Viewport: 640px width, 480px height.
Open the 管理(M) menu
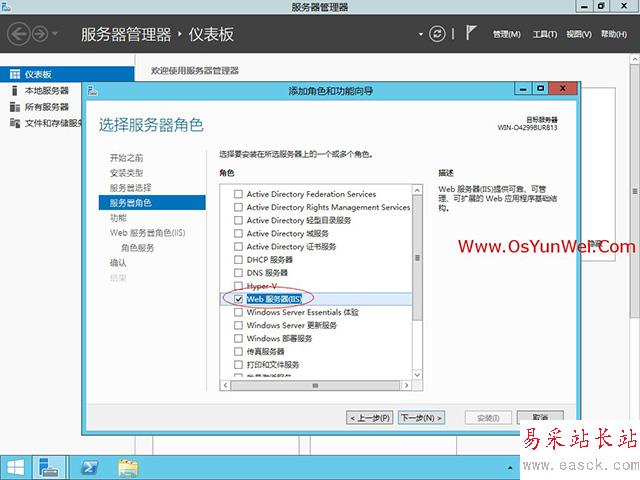(x=507, y=34)
